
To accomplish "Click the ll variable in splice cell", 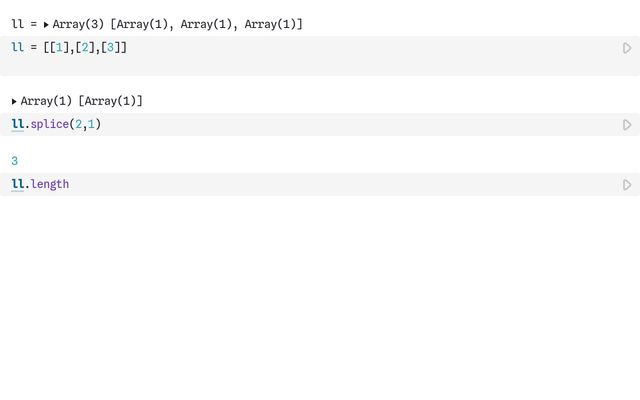I will click(x=18, y=124).
